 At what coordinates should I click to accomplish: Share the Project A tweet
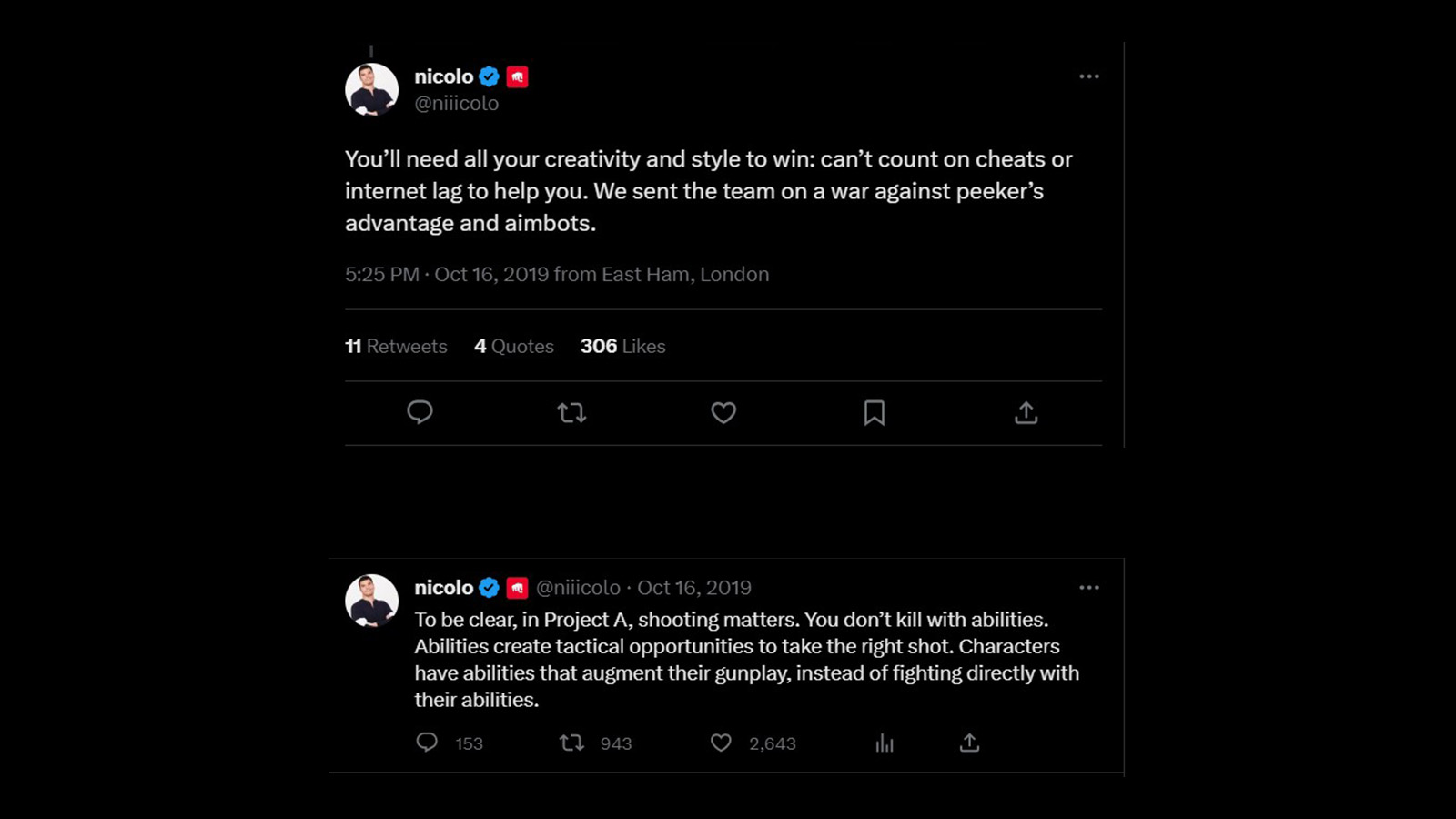969,743
